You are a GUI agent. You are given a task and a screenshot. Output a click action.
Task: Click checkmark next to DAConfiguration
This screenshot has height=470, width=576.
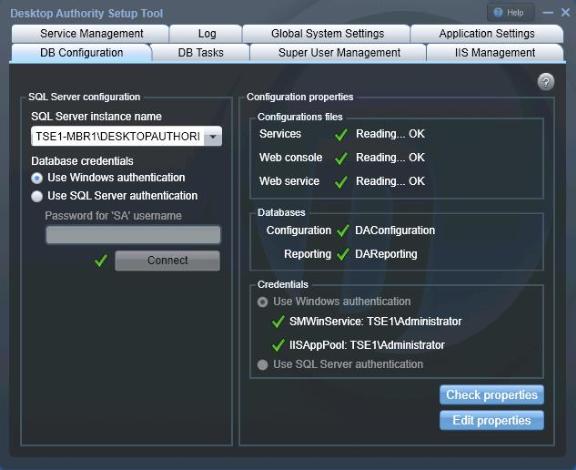pos(343,231)
